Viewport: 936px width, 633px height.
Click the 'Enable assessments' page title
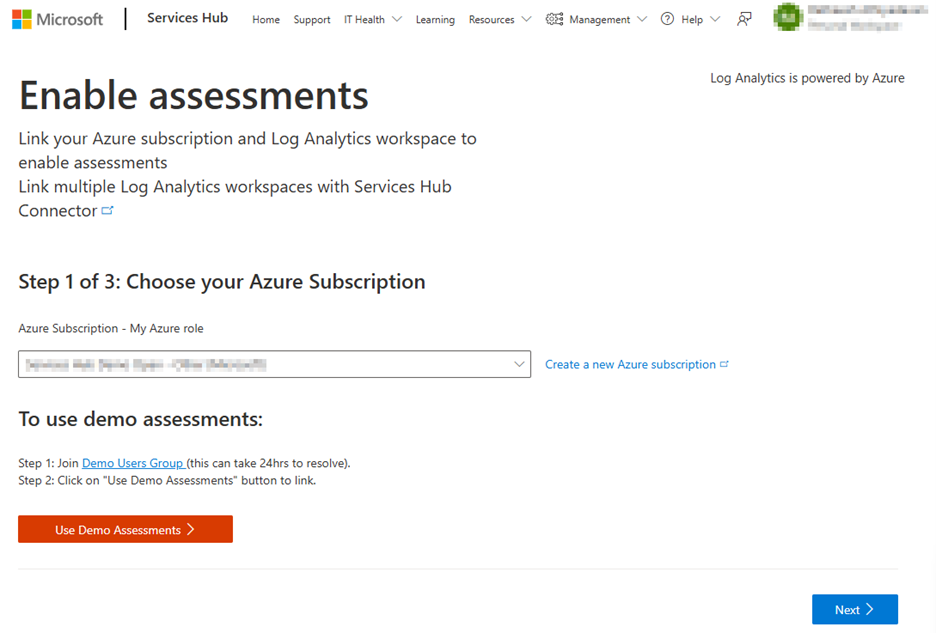pos(194,95)
